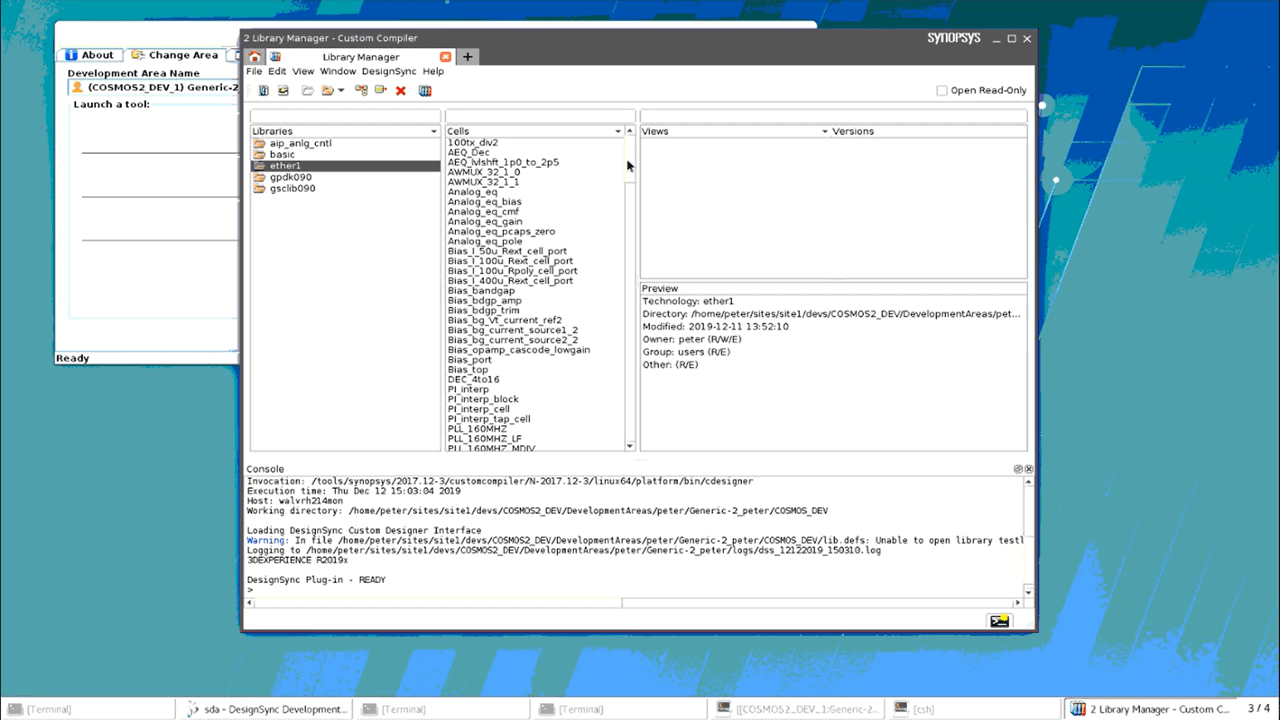The width and height of the screenshot is (1280, 720).
Task: Select the Bias_bandgap cell
Action: tap(481, 291)
